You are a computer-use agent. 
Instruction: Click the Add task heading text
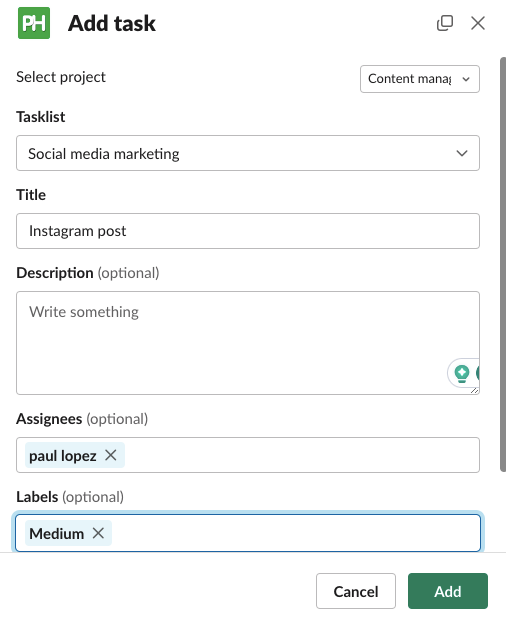111,23
